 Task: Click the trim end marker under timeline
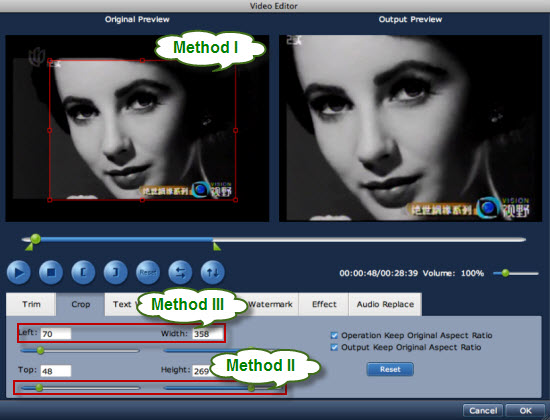pos(217,247)
